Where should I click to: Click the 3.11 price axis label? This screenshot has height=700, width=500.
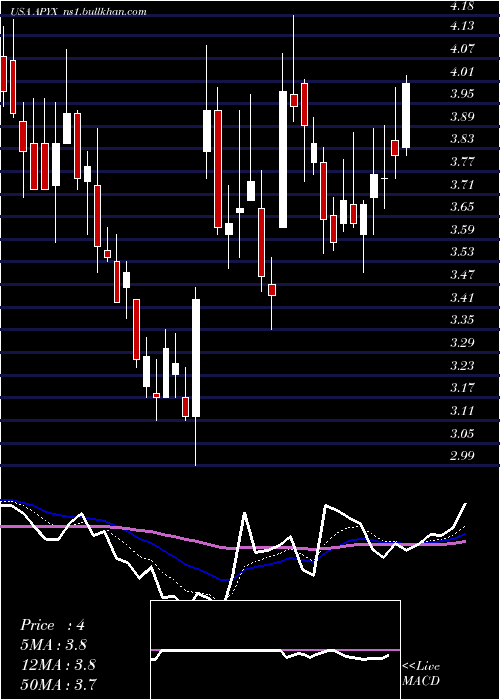click(462, 410)
